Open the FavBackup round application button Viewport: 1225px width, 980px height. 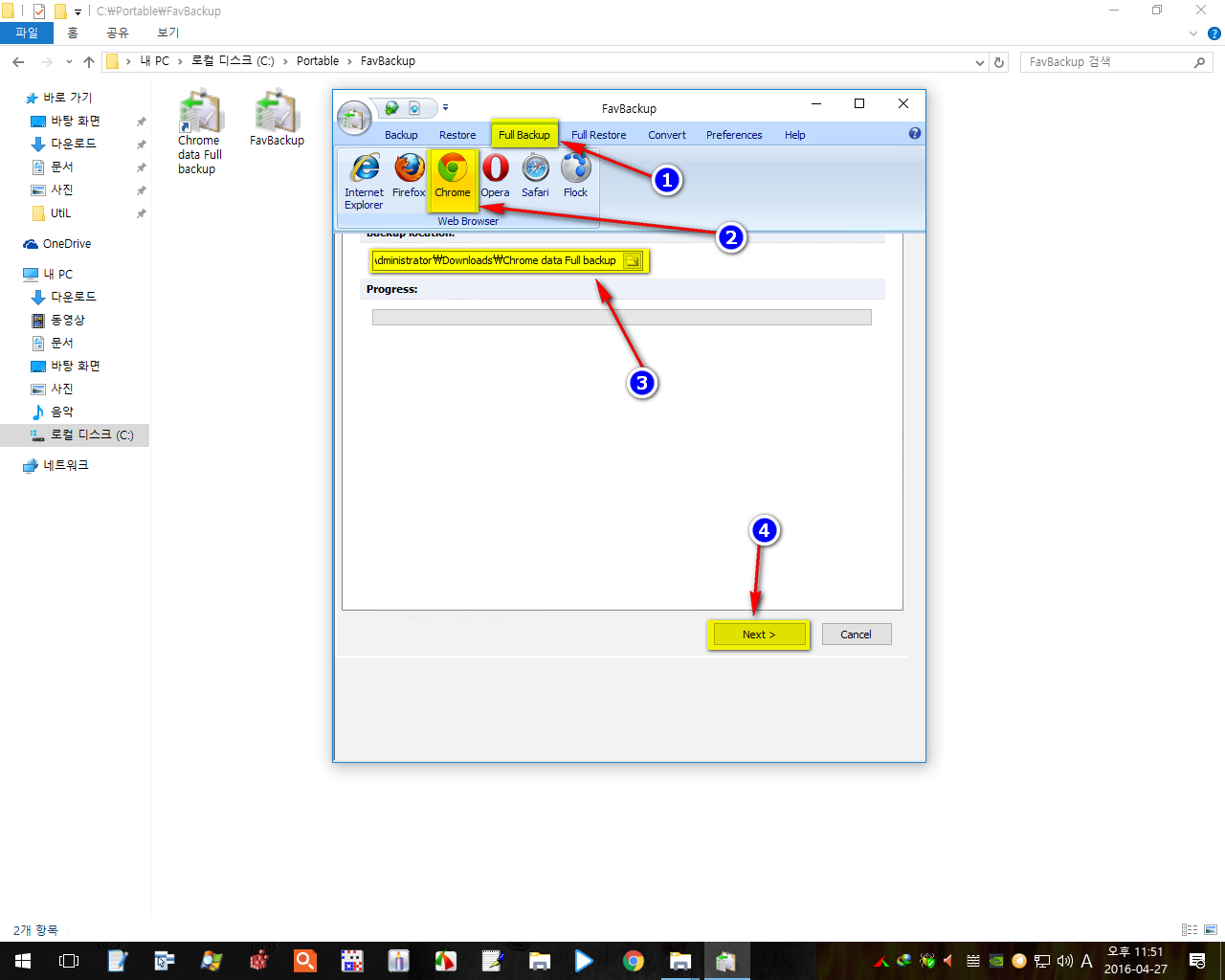(354, 118)
